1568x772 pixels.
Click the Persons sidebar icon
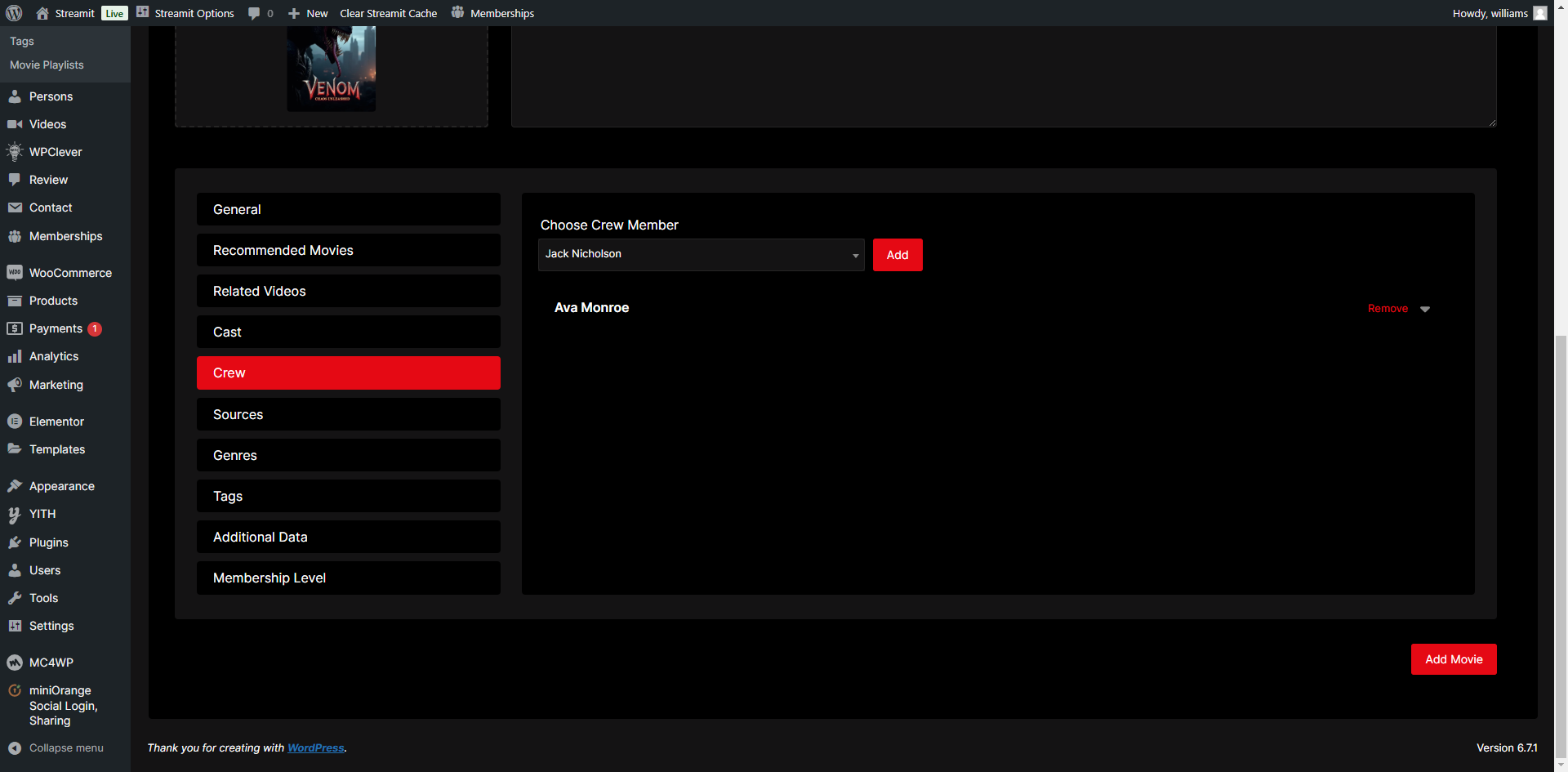pyautogui.click(x=15, y=96)
